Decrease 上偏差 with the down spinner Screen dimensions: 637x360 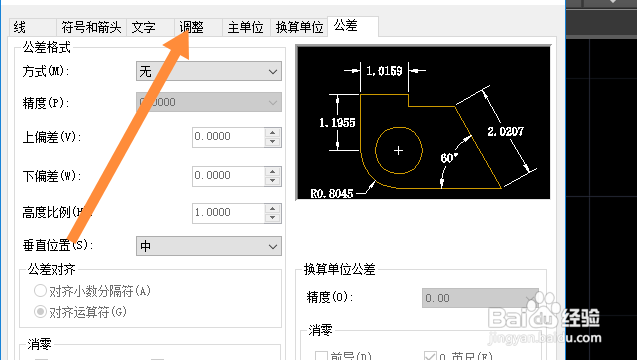point(273,142)
